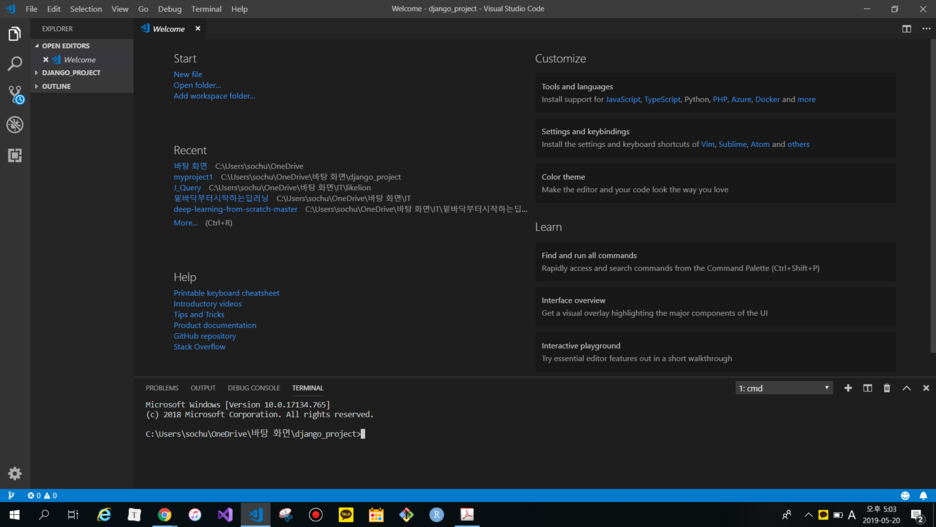This screenshot has width=936, height=527.
Task: Open recent project myproject1
Action: click(193, 177)
